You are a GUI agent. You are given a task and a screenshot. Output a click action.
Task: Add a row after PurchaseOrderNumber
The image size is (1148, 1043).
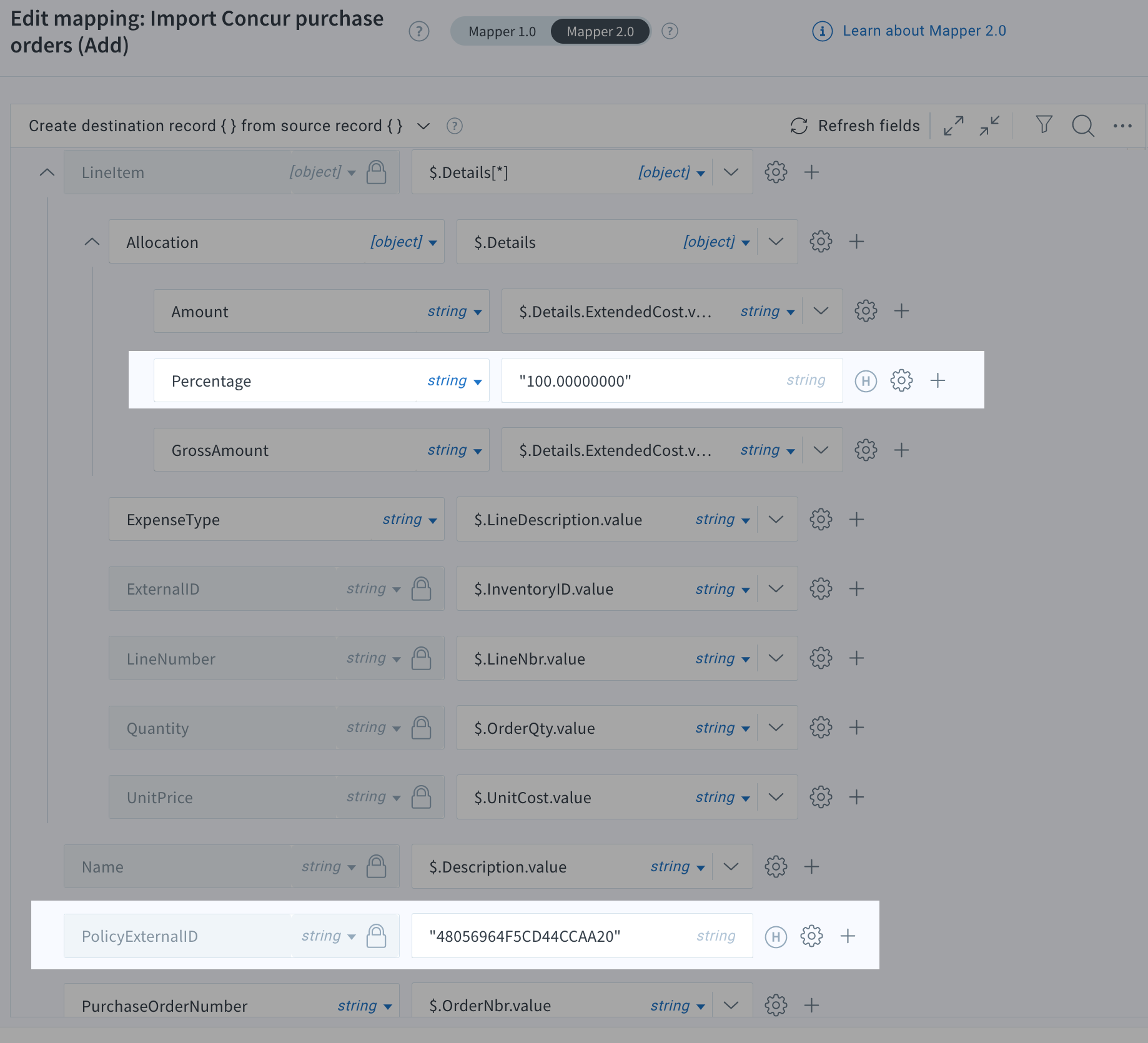pos(811,1005)
